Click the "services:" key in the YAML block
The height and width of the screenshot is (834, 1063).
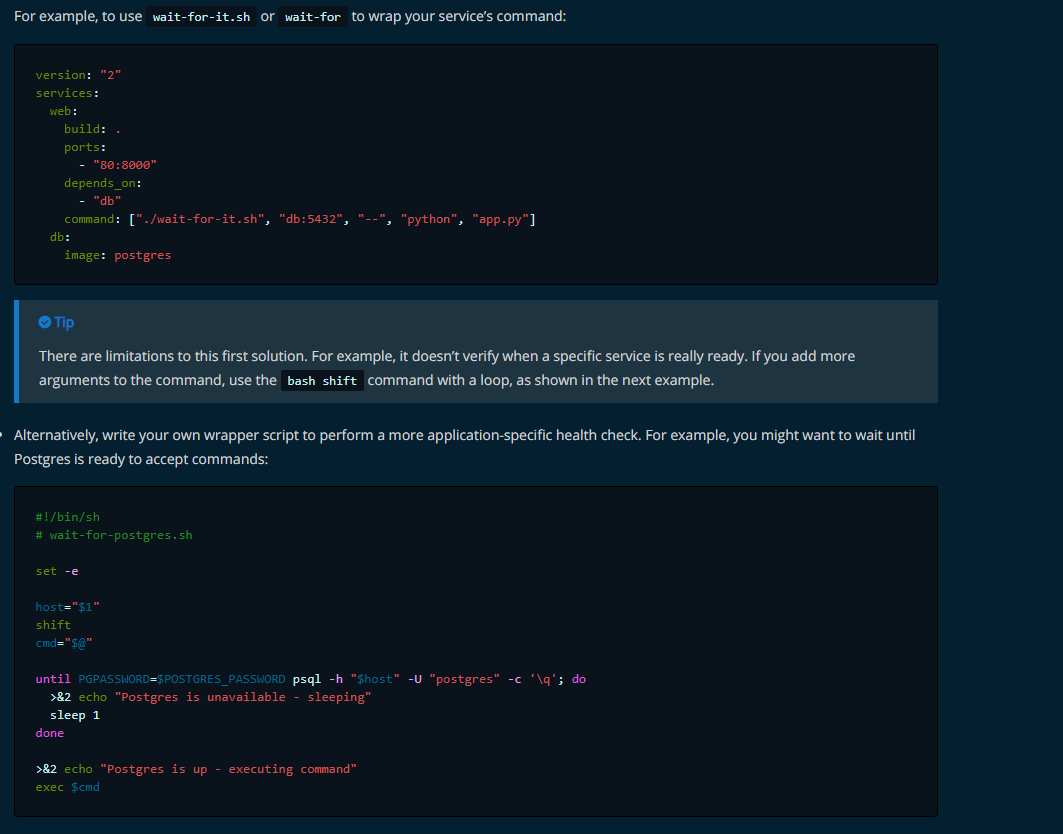(x=68, y=93)
